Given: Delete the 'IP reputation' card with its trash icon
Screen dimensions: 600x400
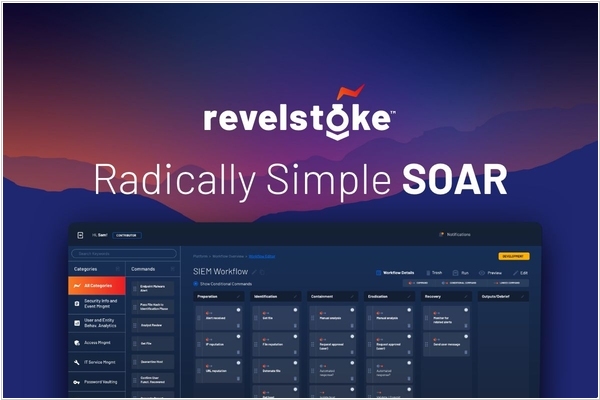Looking at the screenshot, I should [238, 352].
